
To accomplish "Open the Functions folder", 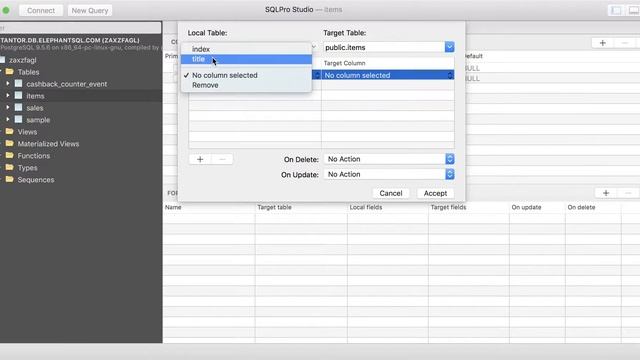I will [x=33, y=156].
